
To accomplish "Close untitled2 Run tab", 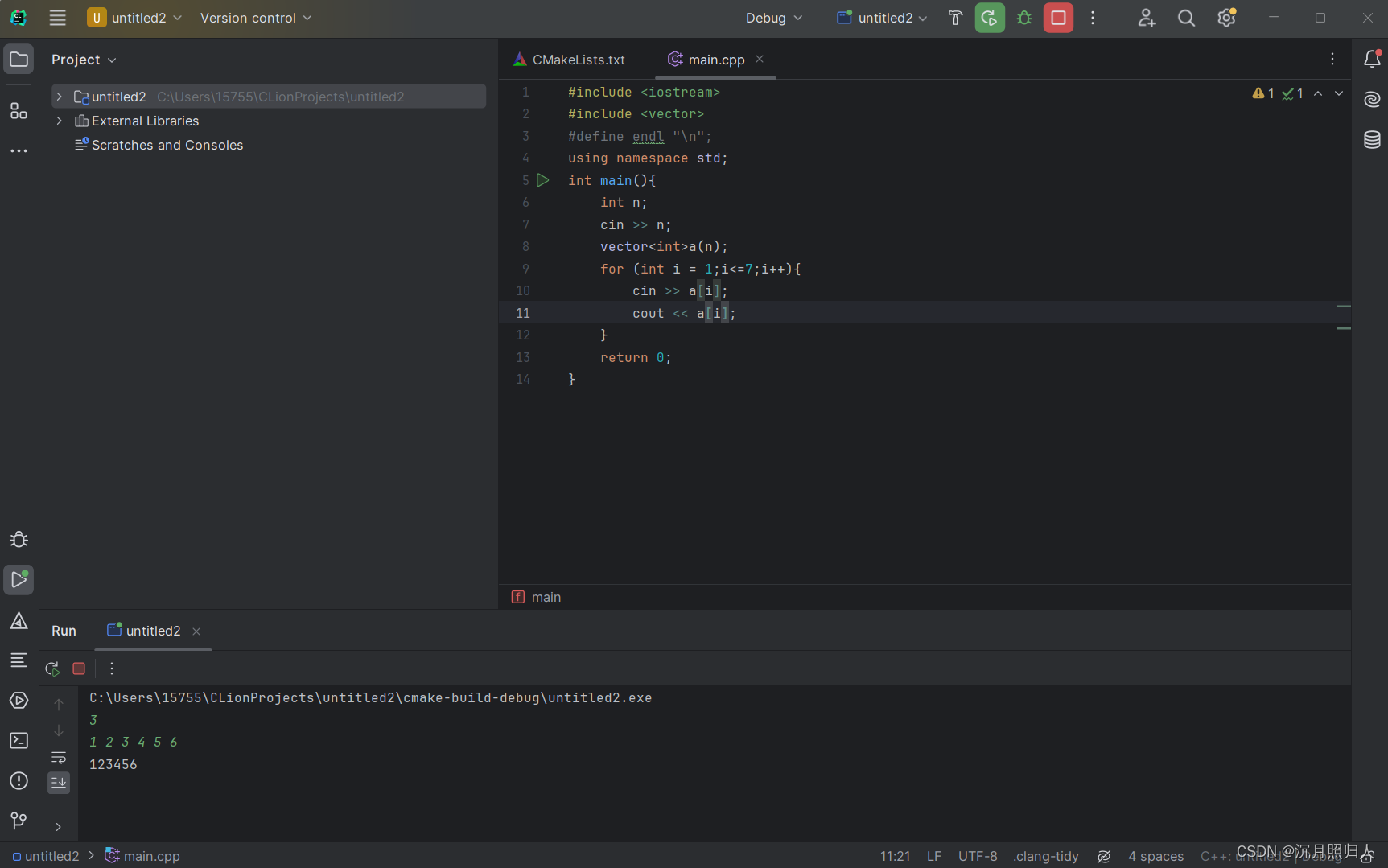I will [x=196, y=631].
